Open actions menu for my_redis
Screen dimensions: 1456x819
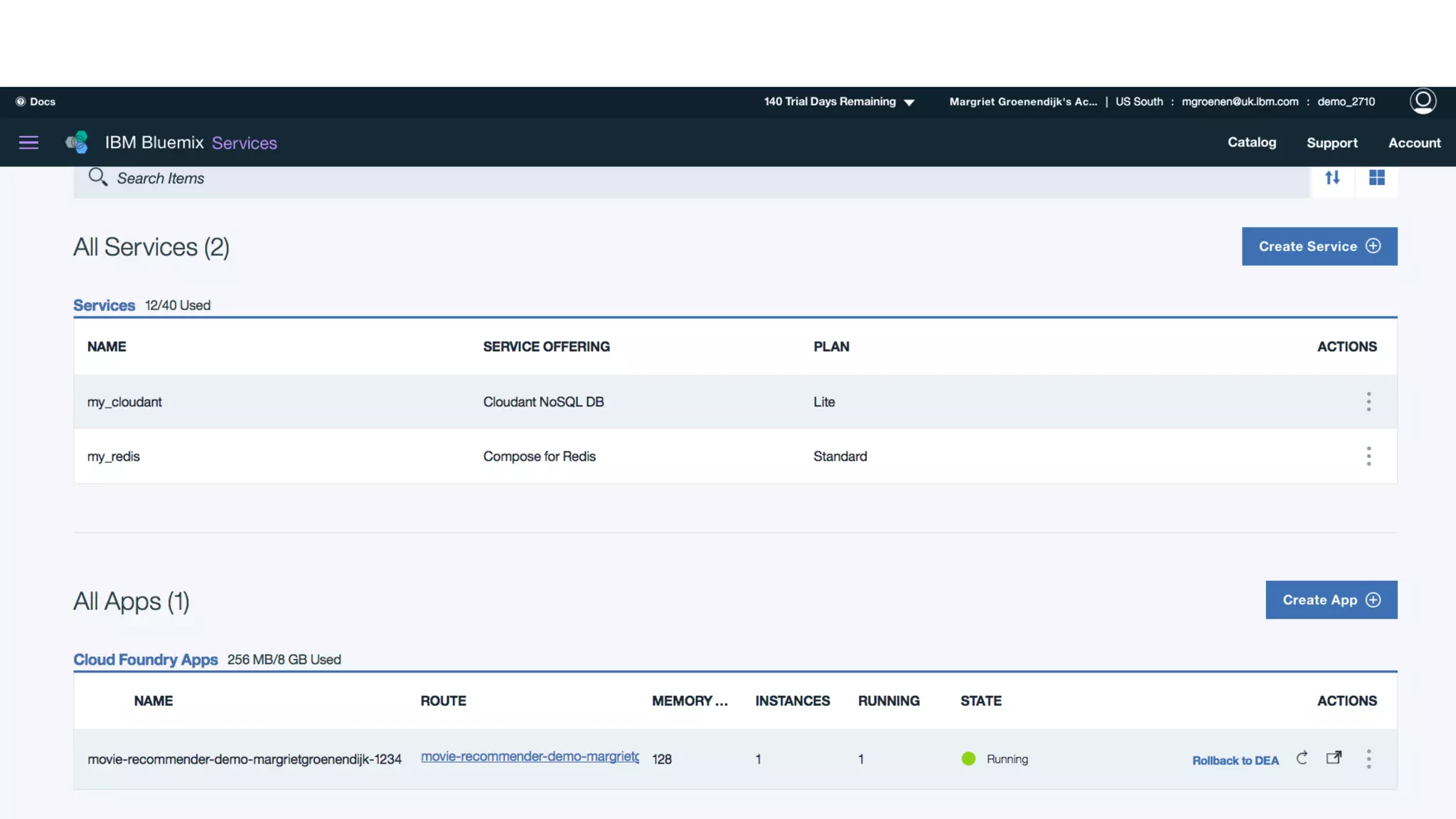(1369, 456)
